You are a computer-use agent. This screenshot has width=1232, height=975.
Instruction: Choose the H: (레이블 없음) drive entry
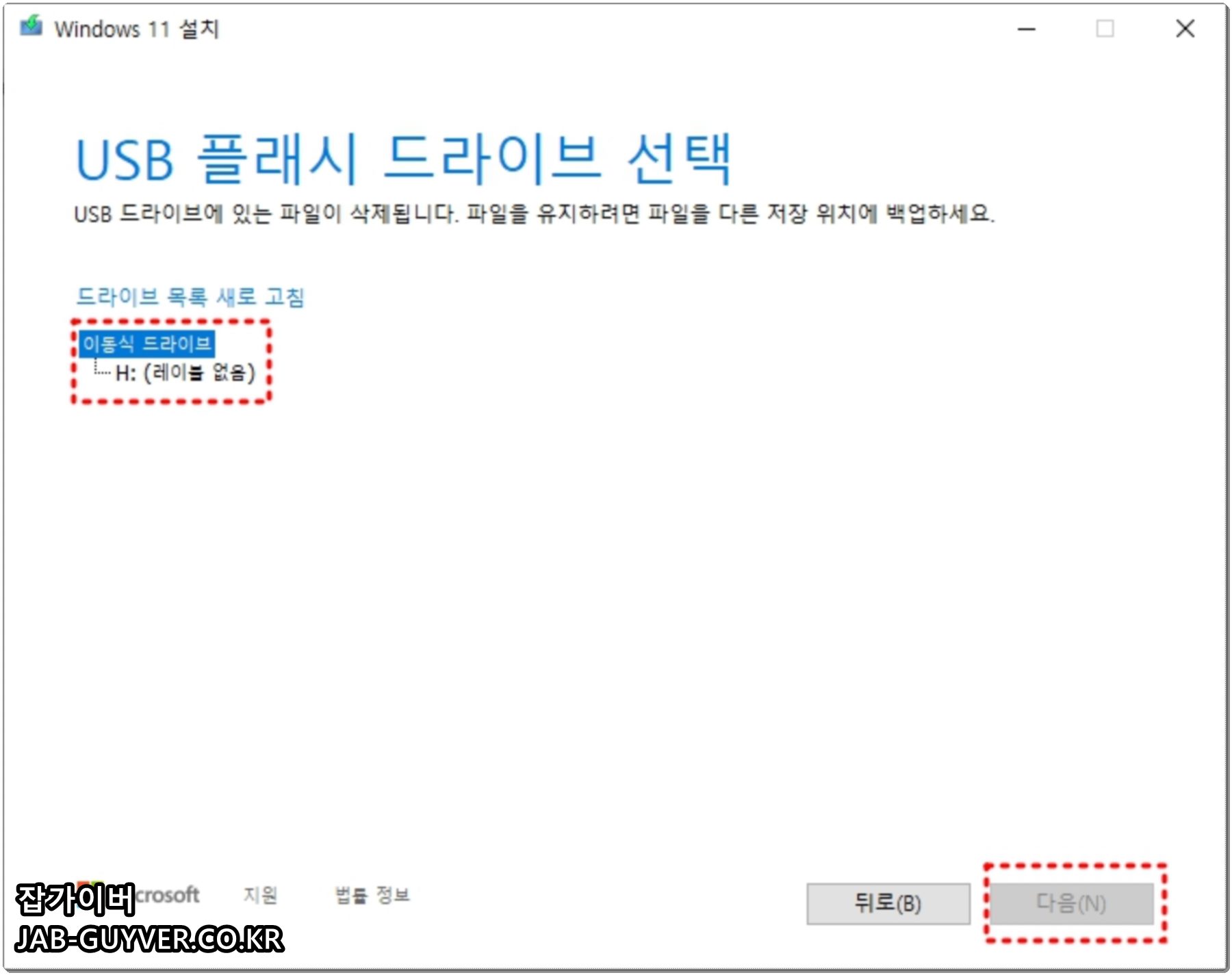[185, 373]
